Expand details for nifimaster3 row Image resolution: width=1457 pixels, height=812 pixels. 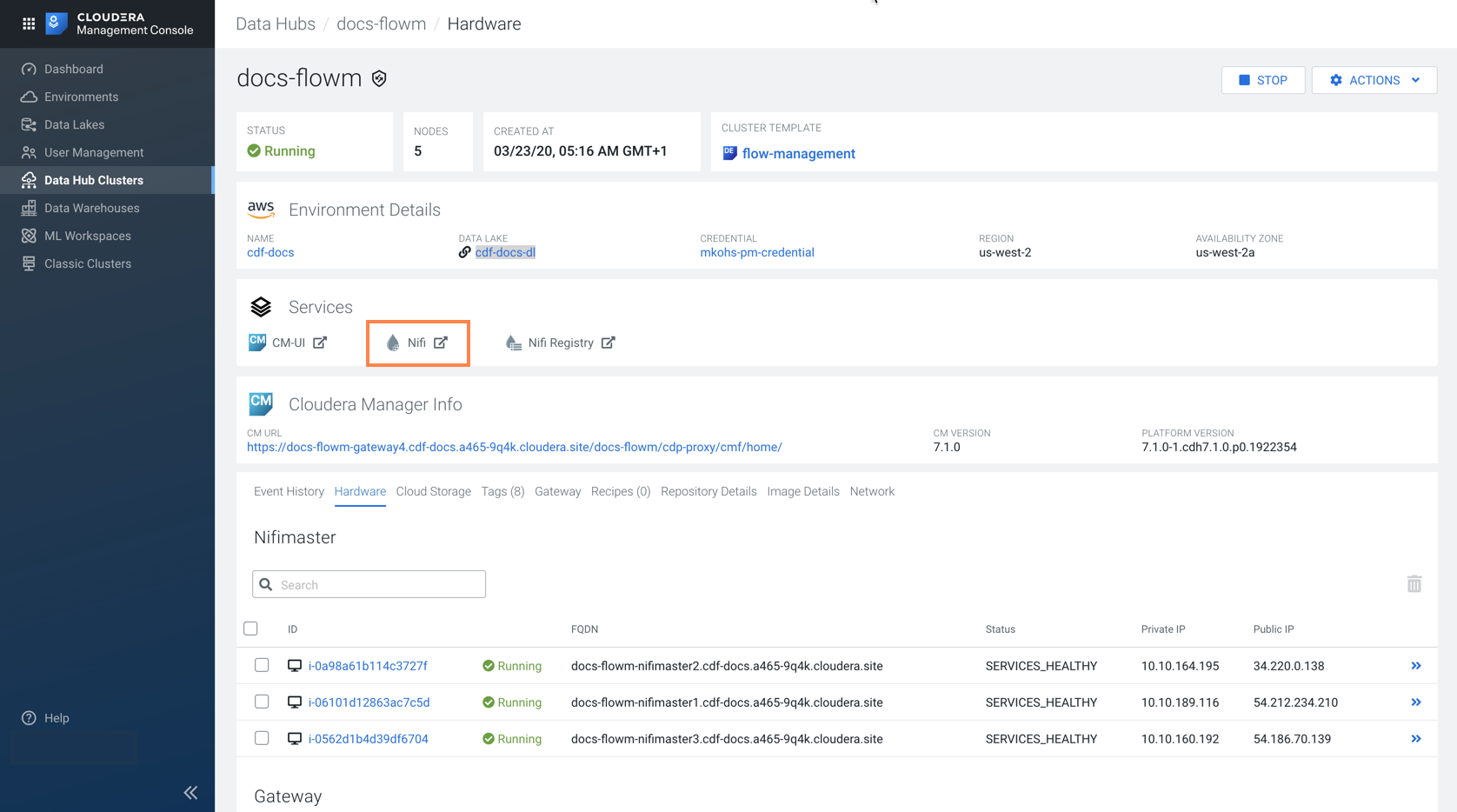coord(1415,739)
